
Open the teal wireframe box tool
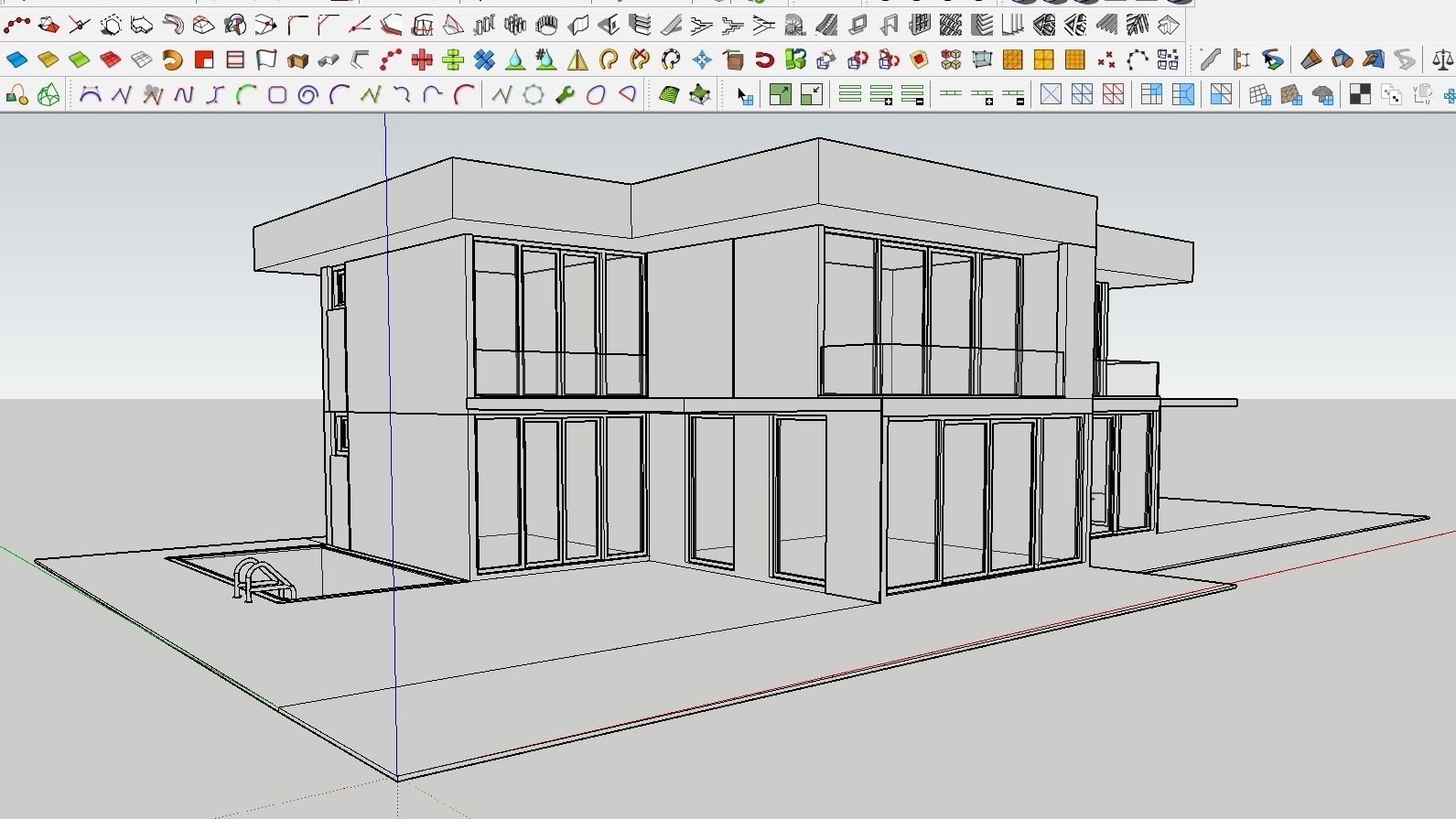(x=982, y=60)
